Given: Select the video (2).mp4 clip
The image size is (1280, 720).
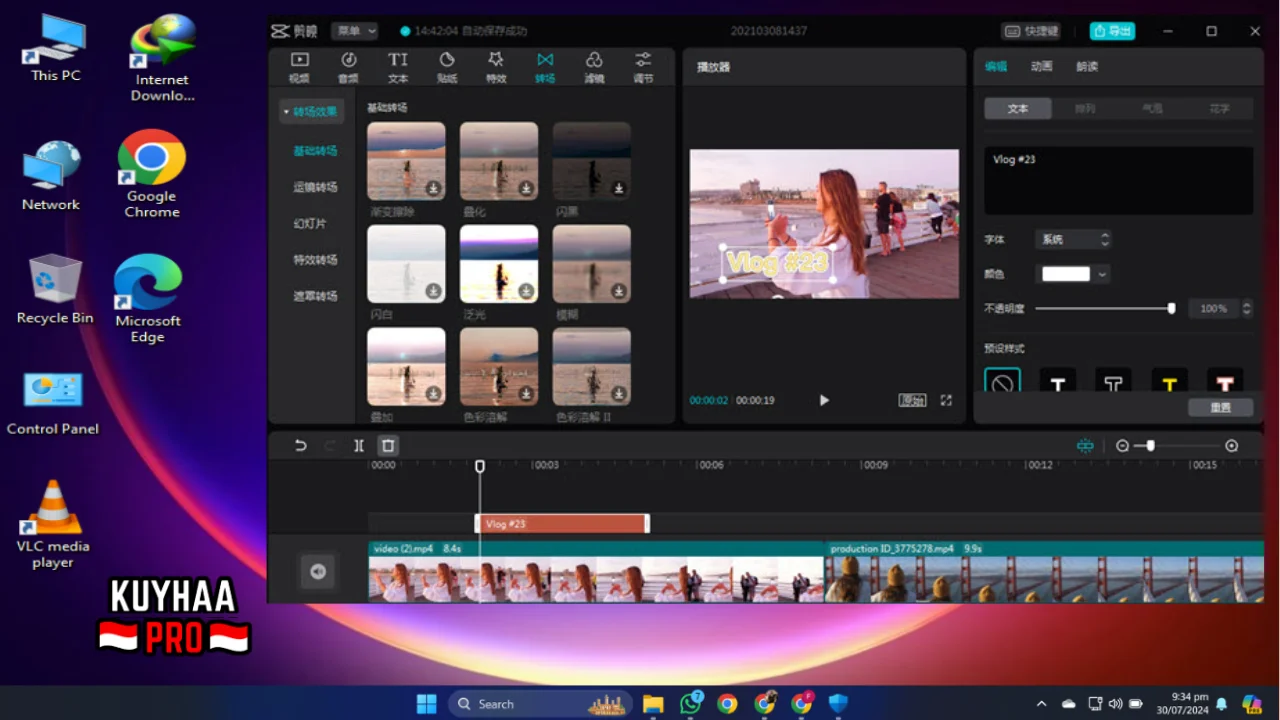Looking at the screenshot, I should [x=596, y=571].
